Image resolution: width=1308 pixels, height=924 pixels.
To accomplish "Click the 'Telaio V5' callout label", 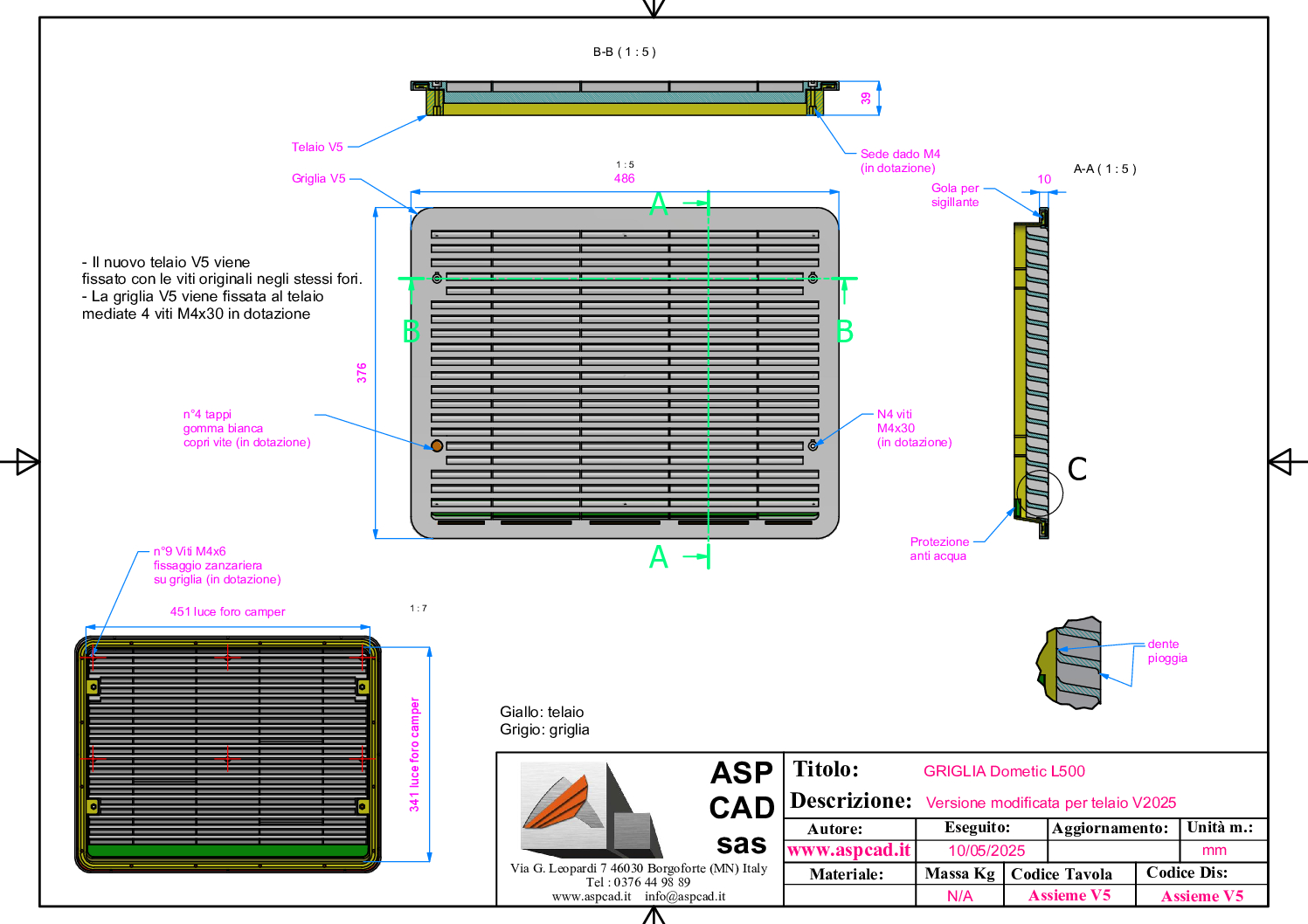I will pos(317,147).
